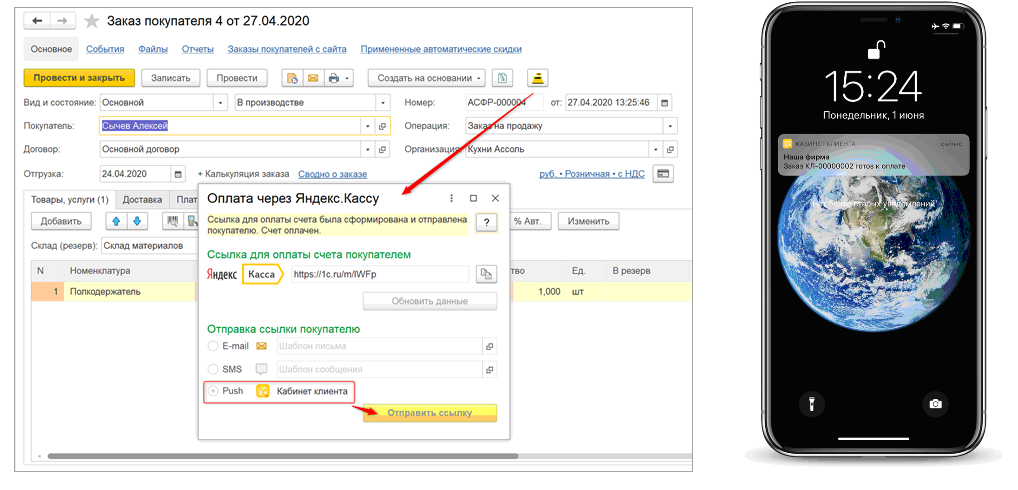1018x490 pixels.
Task: Open Покупатель card with its open-form icon
Action: click(383, 126)
